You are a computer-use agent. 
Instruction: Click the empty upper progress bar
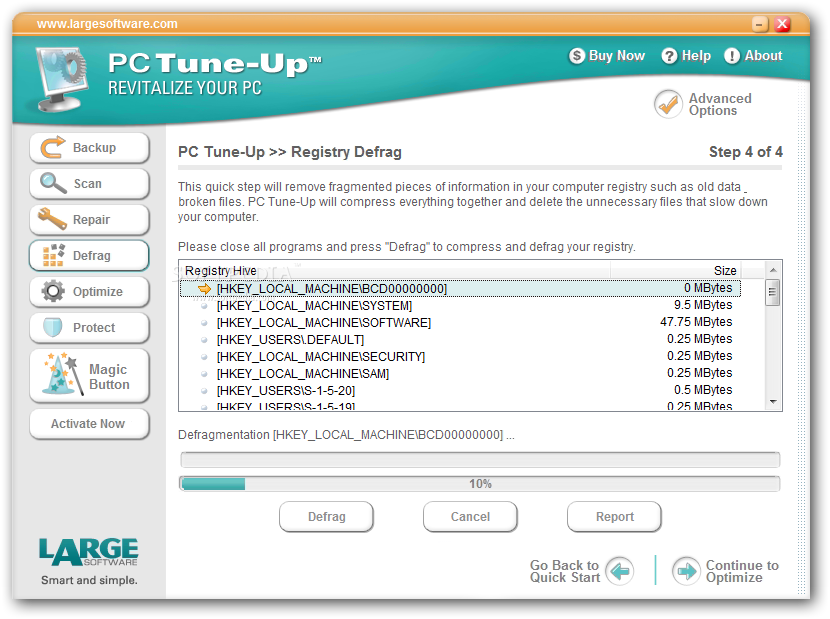pyautogui.click(x=480, y=460)
